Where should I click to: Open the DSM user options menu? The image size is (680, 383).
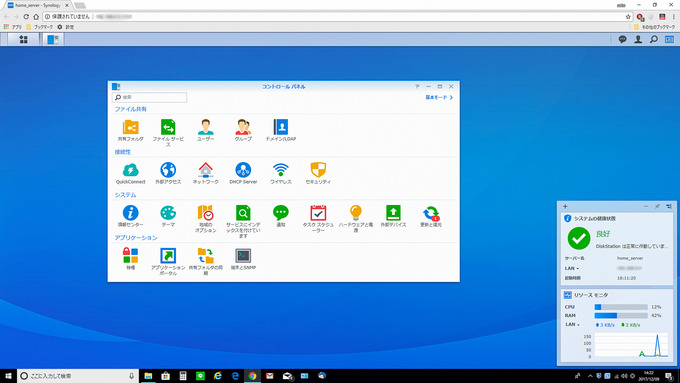click(638, 39)
